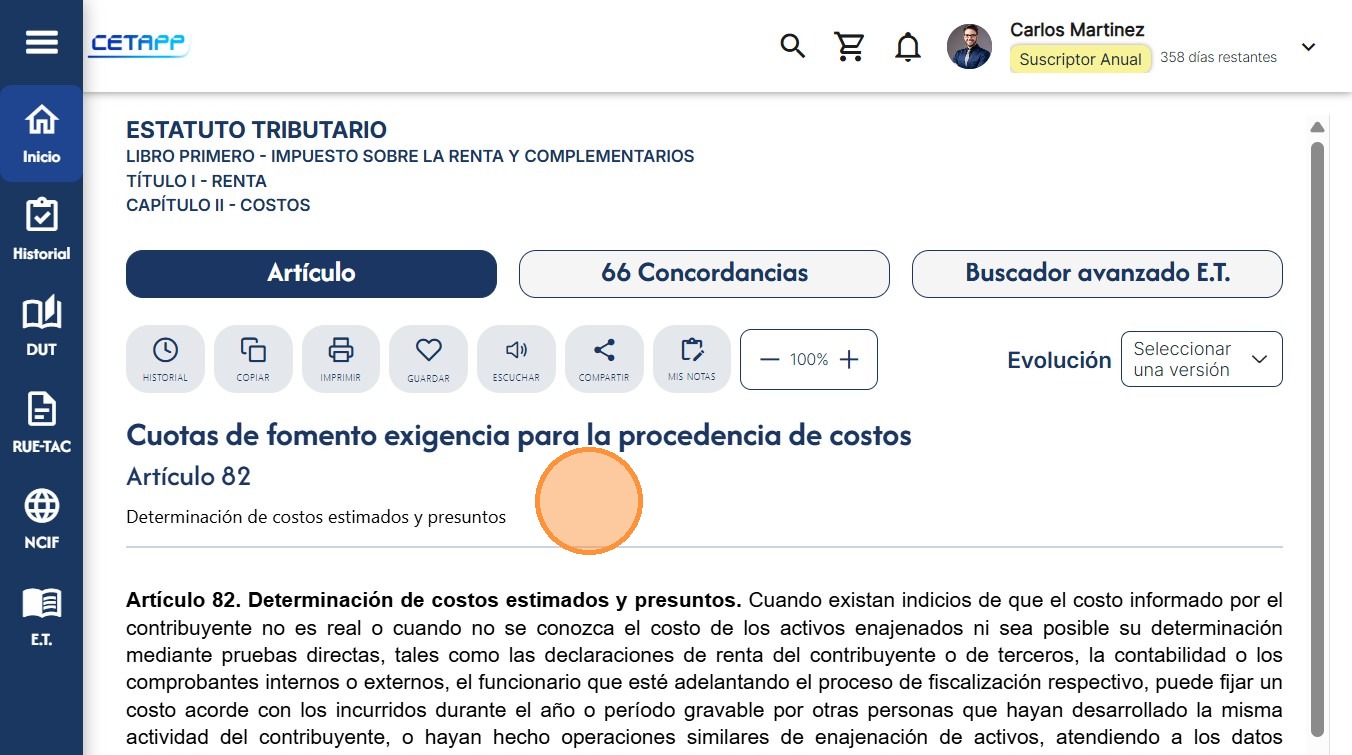The height and width of the screenshot is (755, 1352).
Task: Open the Seleccionar una versión dropdown
Action: coord(1201,360)
